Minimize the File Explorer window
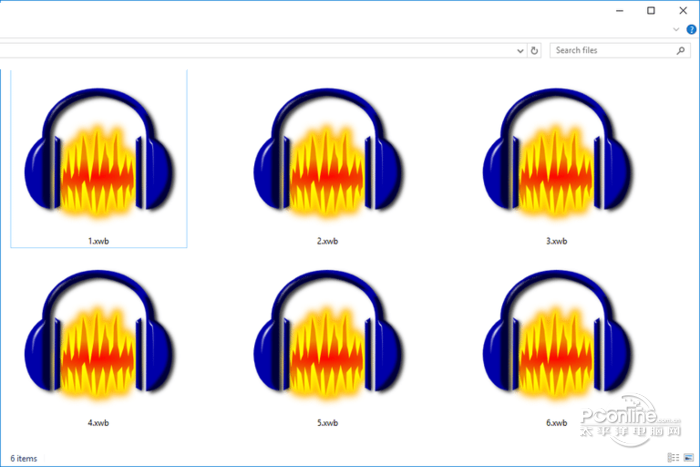This screenshot has width=700, height=467. click(x=619, y=11)
